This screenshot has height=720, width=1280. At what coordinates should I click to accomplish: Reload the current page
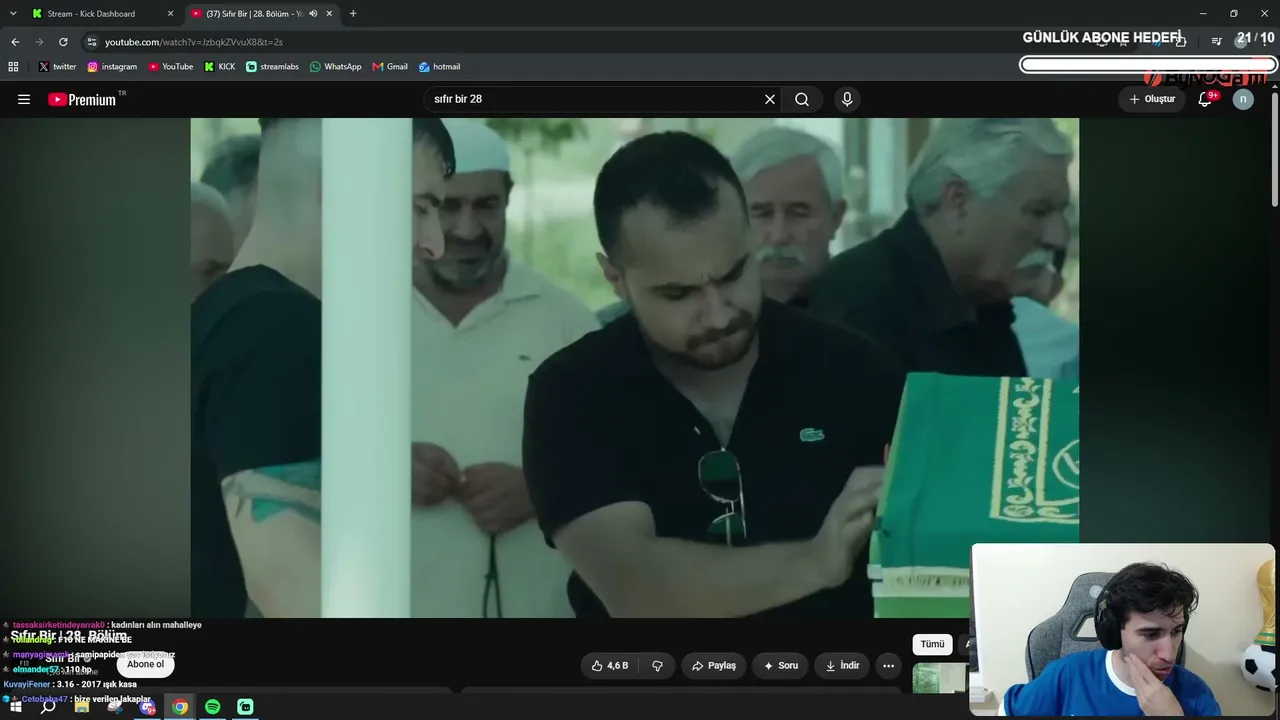63,42
